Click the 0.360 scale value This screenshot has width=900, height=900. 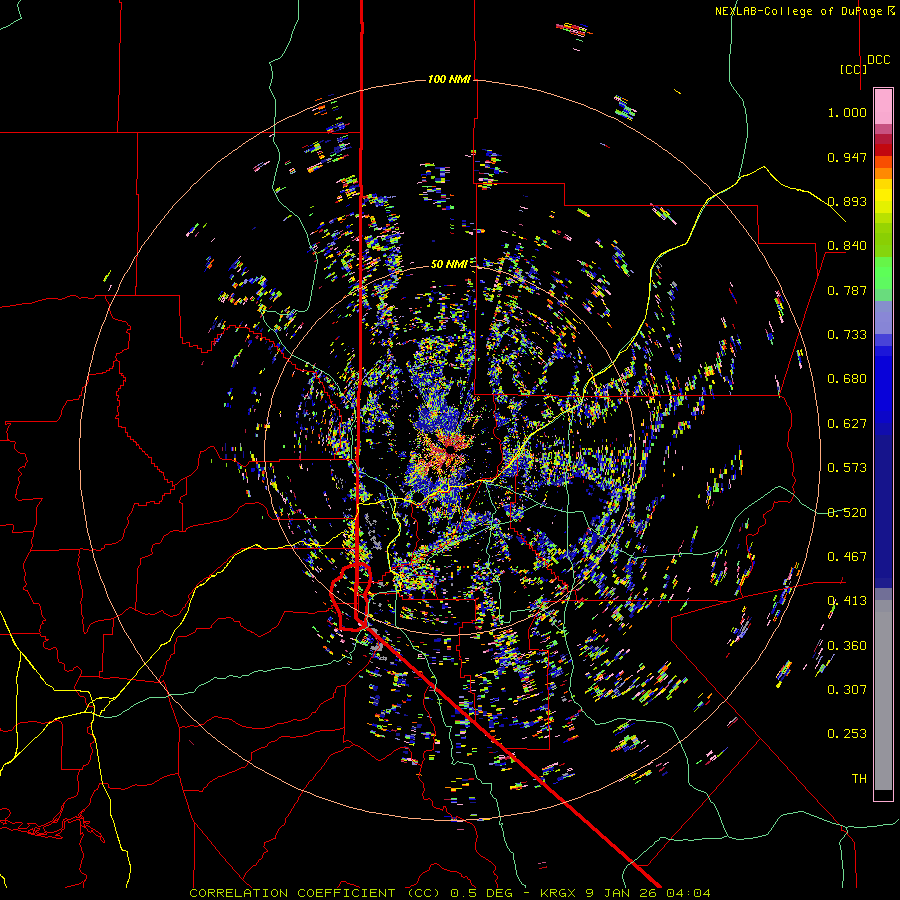(x=847, y=646)
